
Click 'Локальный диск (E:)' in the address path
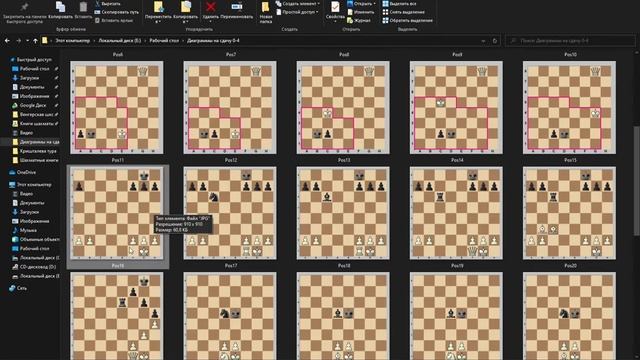coord(120,41)
